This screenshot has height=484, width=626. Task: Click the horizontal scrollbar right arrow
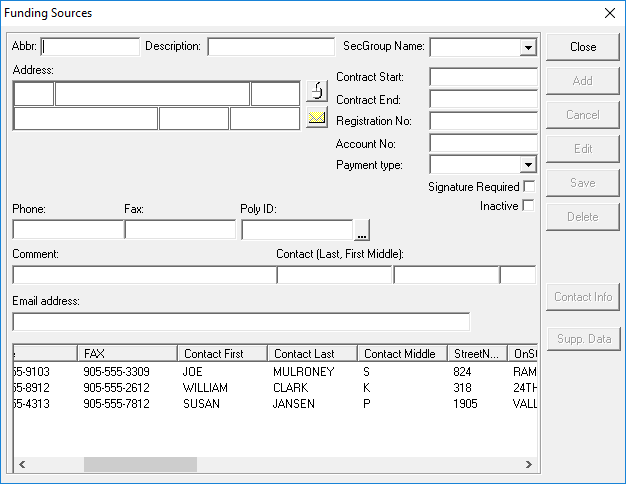pyautogui.click(x=529, y=464)
